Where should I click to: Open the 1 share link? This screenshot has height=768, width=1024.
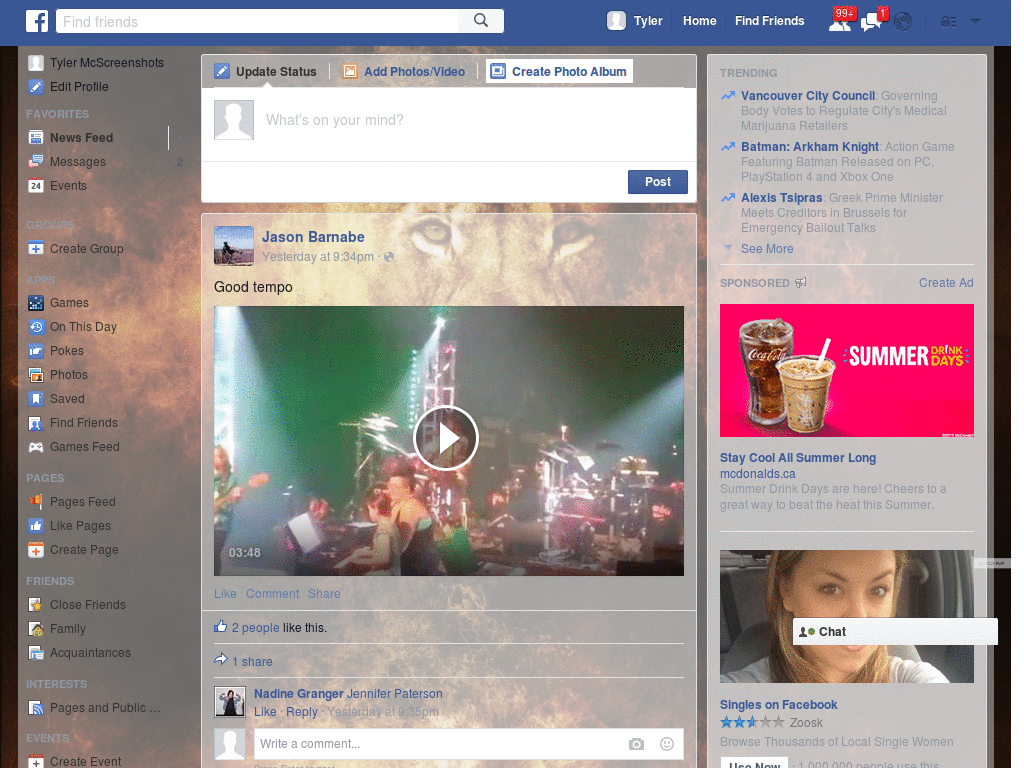pos(252,662)
